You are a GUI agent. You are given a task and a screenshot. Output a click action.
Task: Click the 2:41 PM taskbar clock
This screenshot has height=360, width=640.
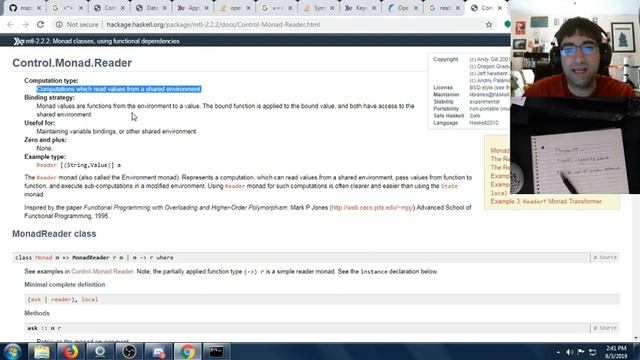616,352
